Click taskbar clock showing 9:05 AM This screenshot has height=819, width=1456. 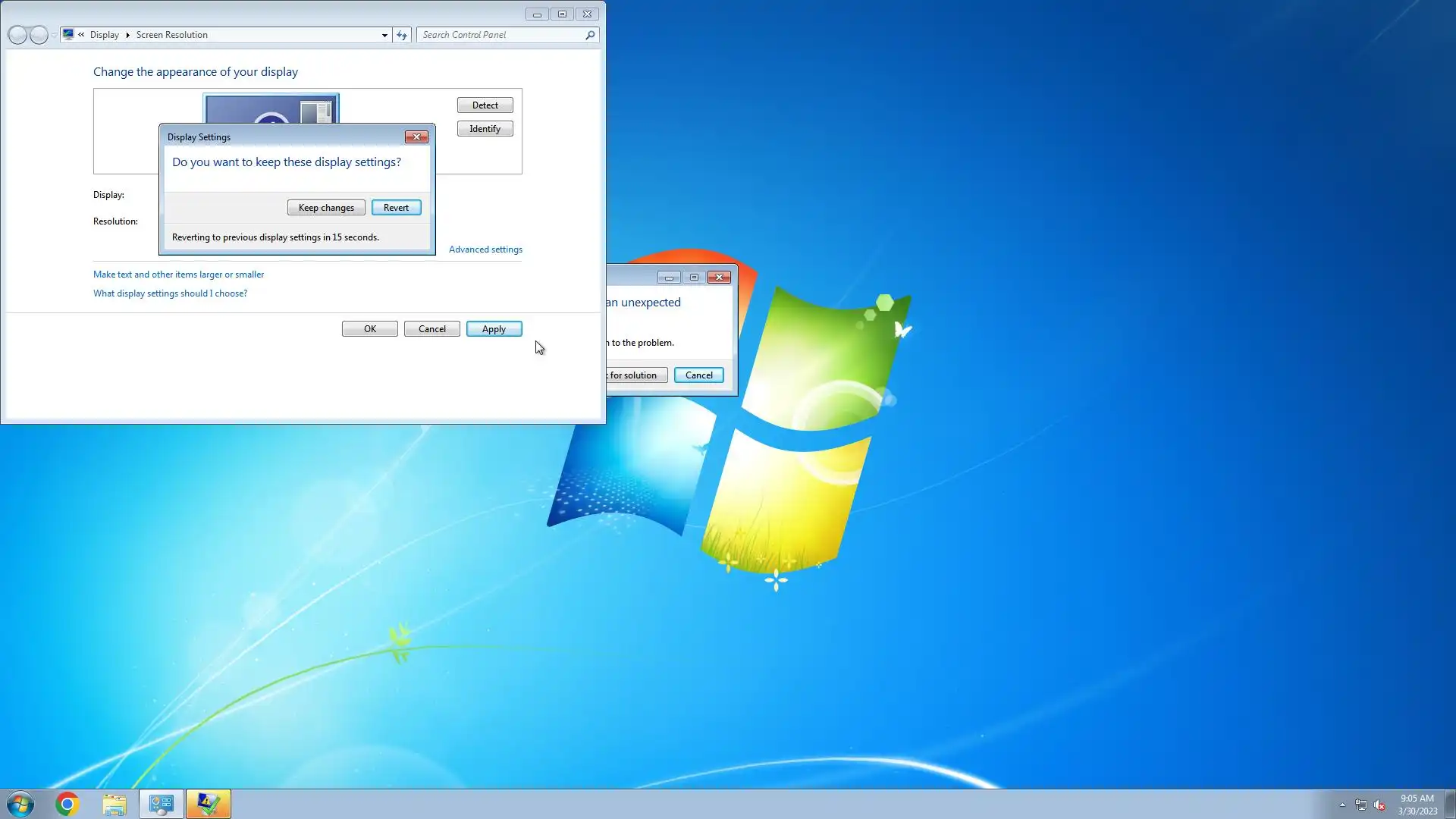(1417, 804)
